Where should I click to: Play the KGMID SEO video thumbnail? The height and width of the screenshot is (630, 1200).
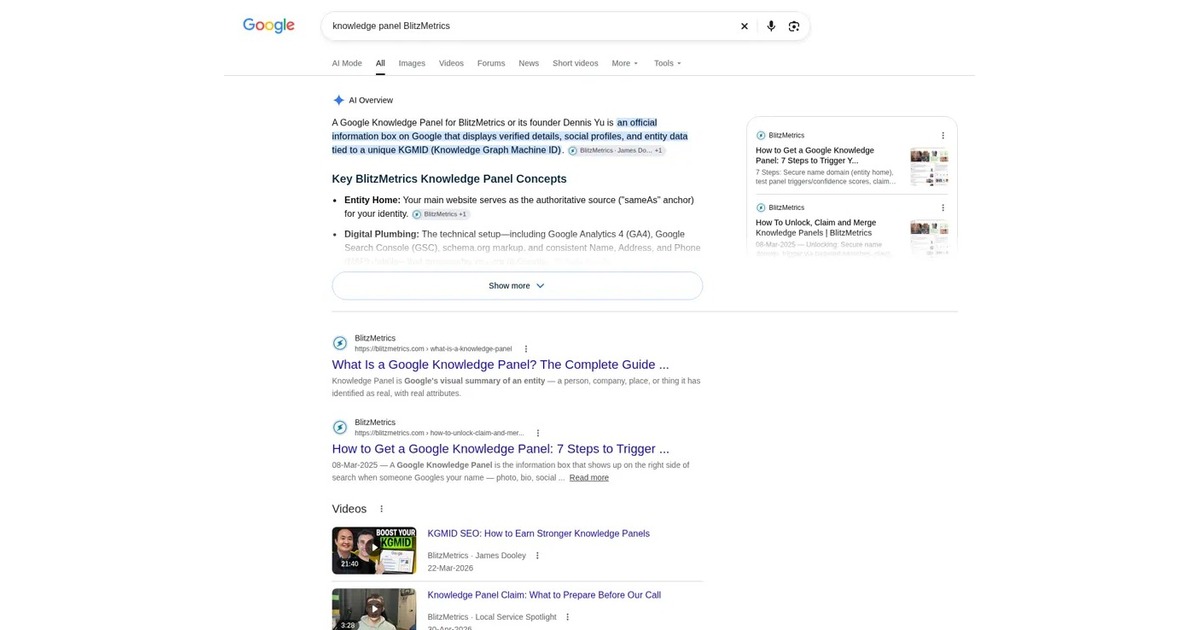pyautogui.click(x=374, y=550)
